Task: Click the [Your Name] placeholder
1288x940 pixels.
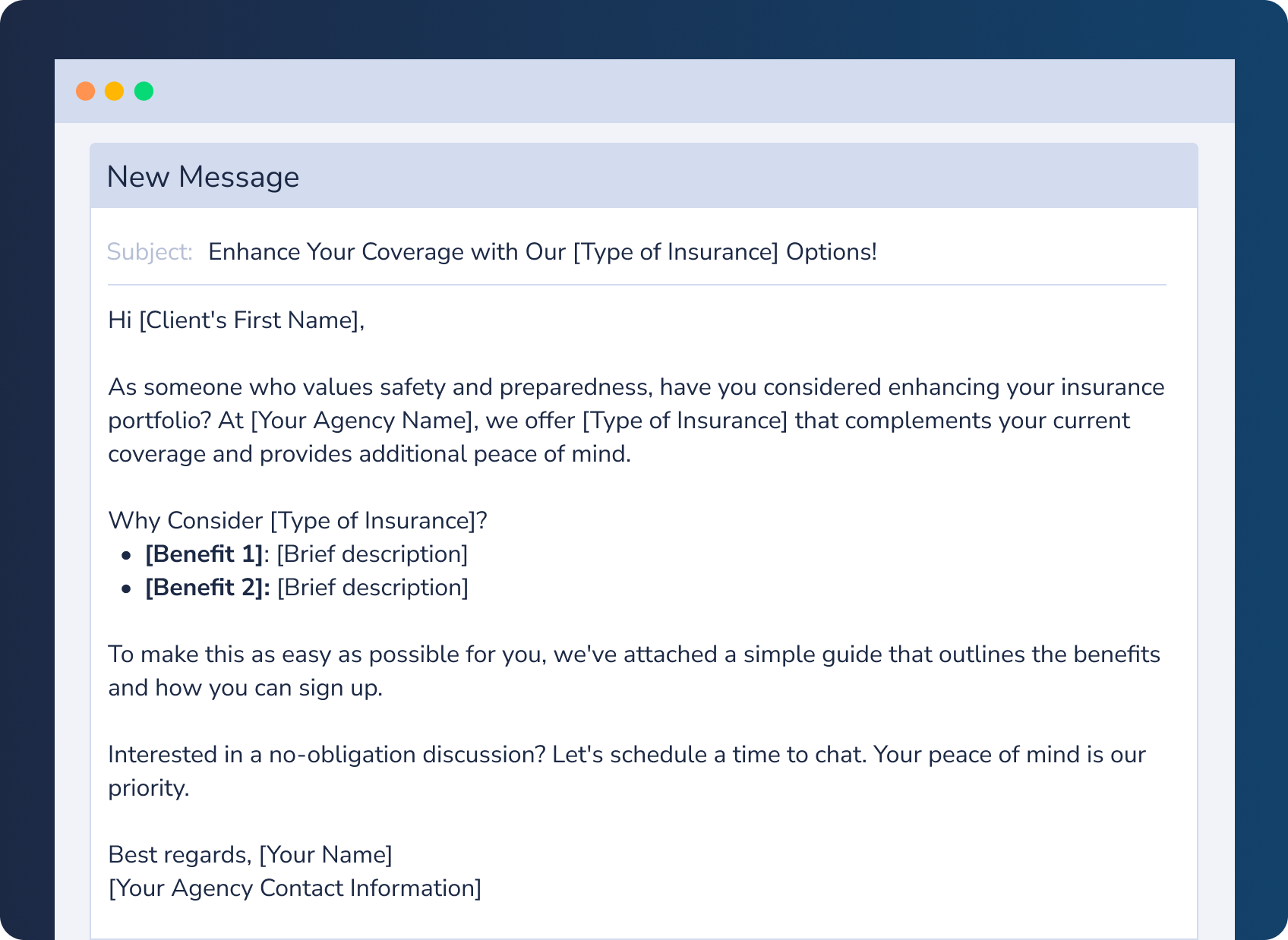Action: point(326,855)
